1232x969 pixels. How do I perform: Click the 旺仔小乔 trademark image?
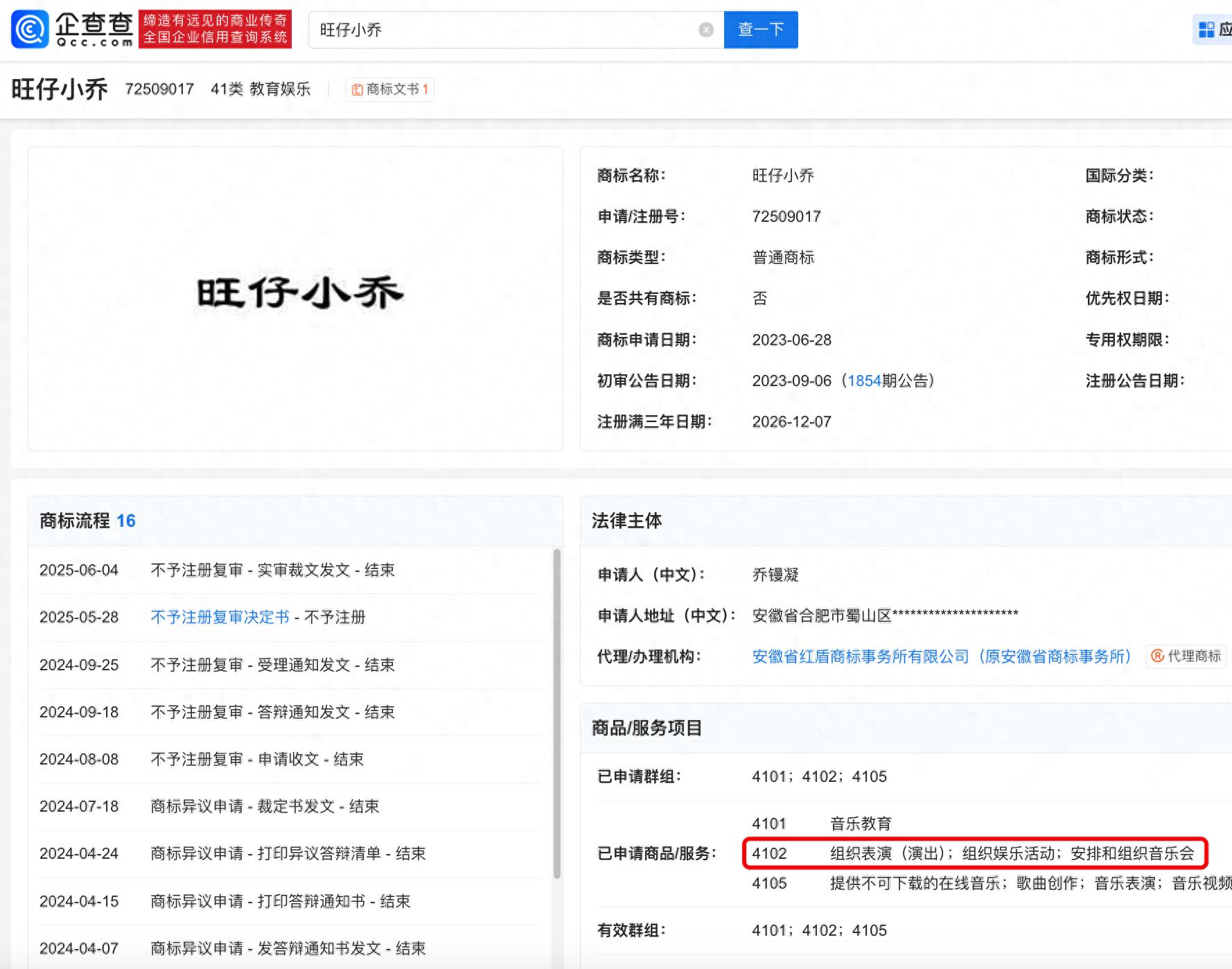(x=299, y=293)
